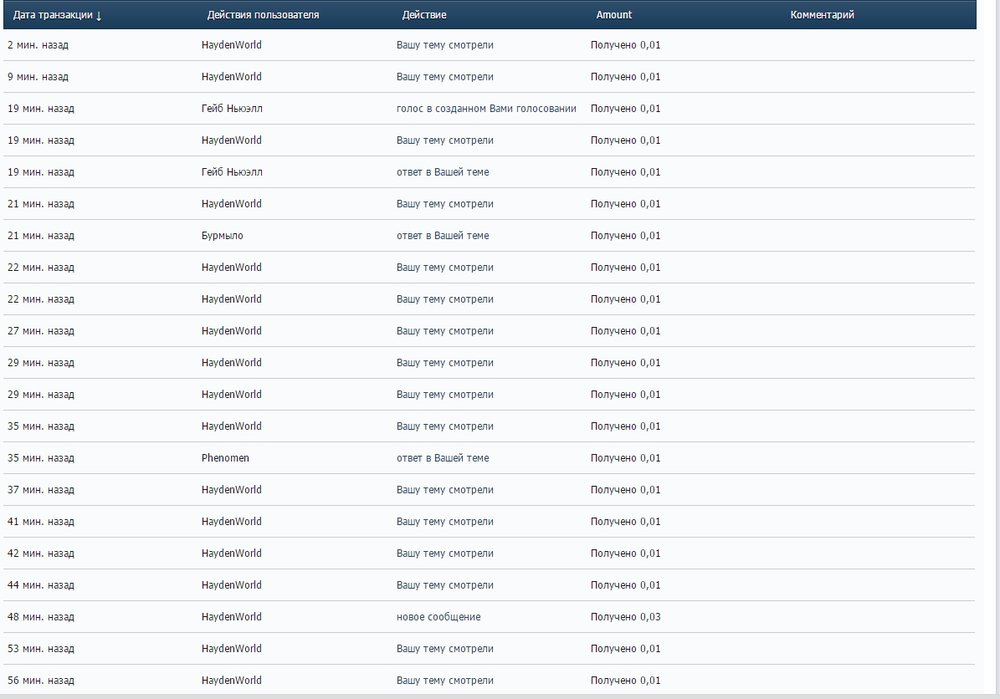Sort the table by Amount header
1000x699 pixels.
pyautogui.click(x=614, y=15)
